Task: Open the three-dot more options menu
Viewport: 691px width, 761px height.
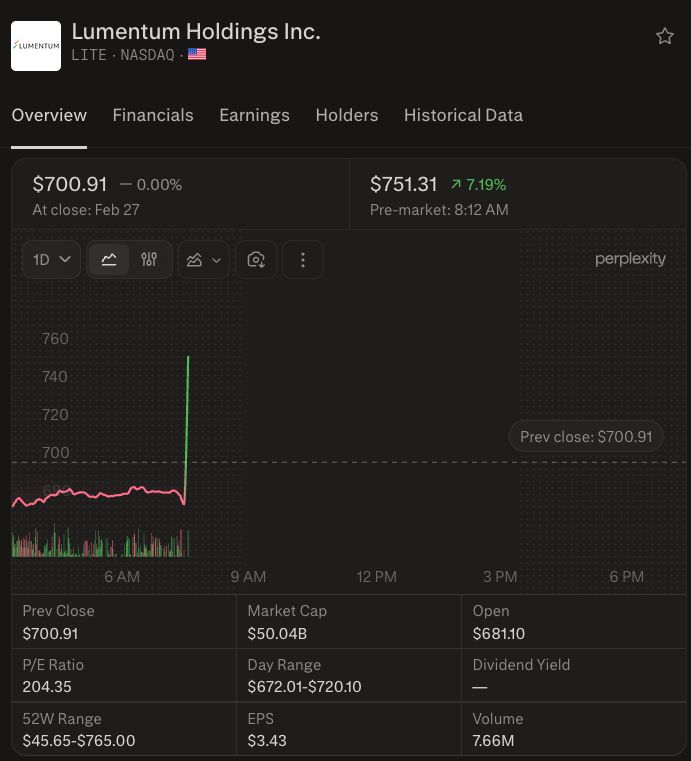Action: [303, 260]
